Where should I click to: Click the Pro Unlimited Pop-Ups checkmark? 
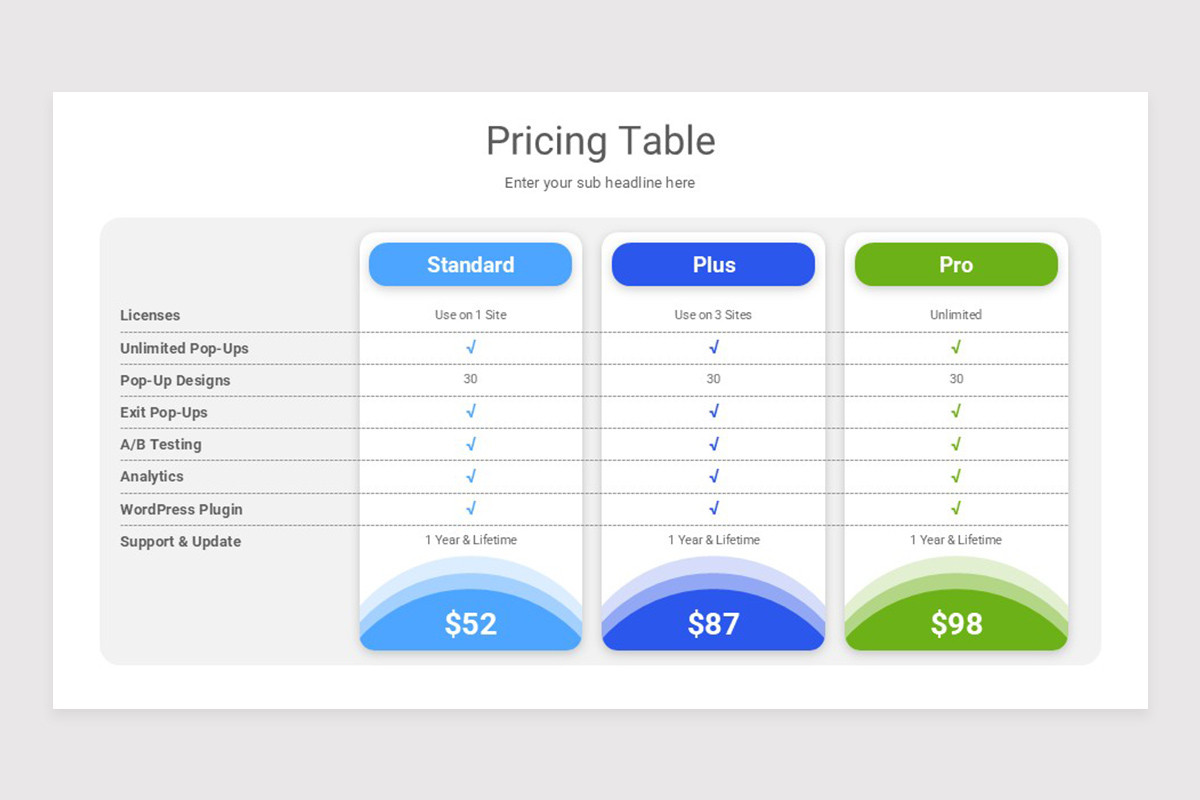pos(956,347)
